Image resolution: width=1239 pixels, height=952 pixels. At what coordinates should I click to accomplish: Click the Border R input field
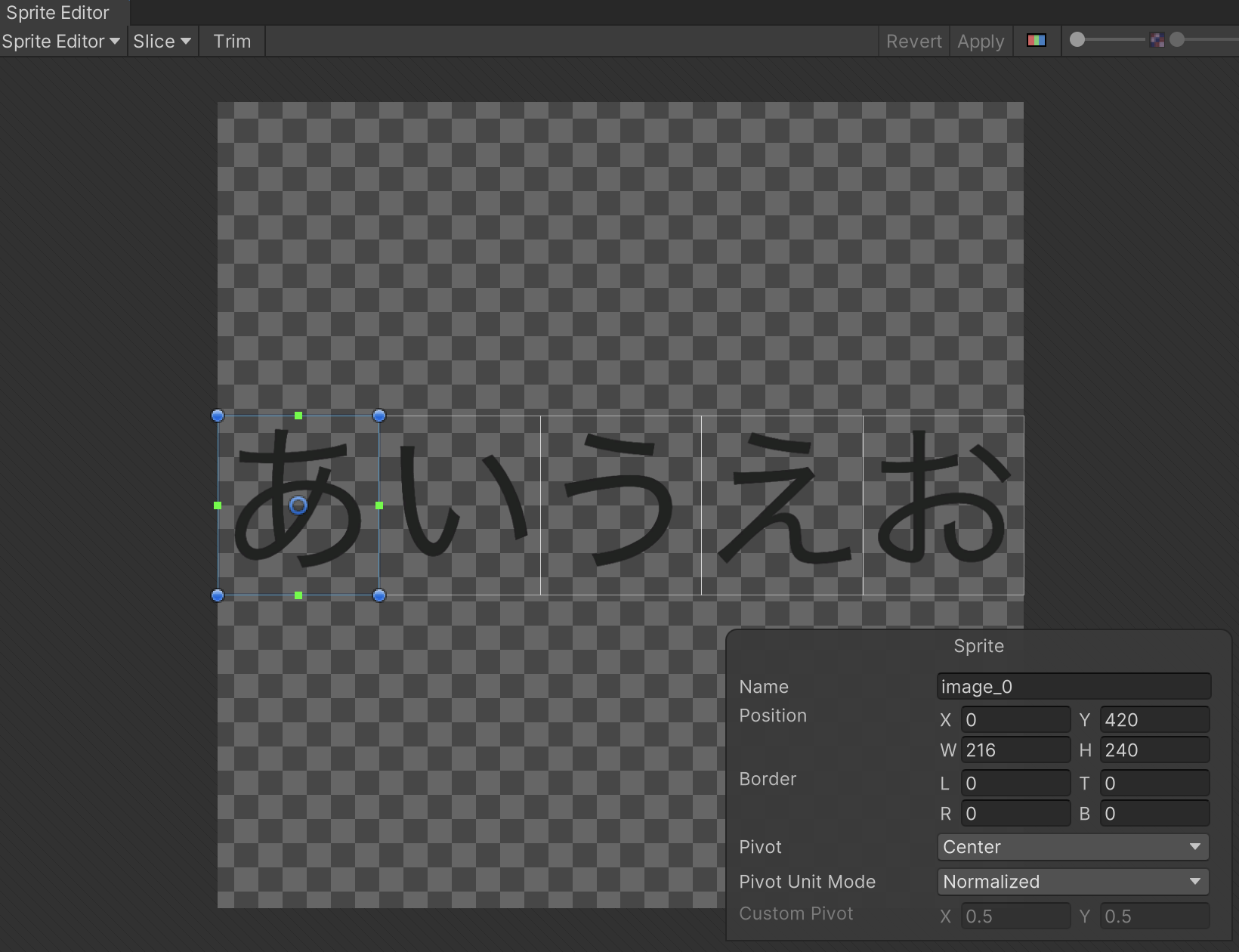[x=1015, y=814]
